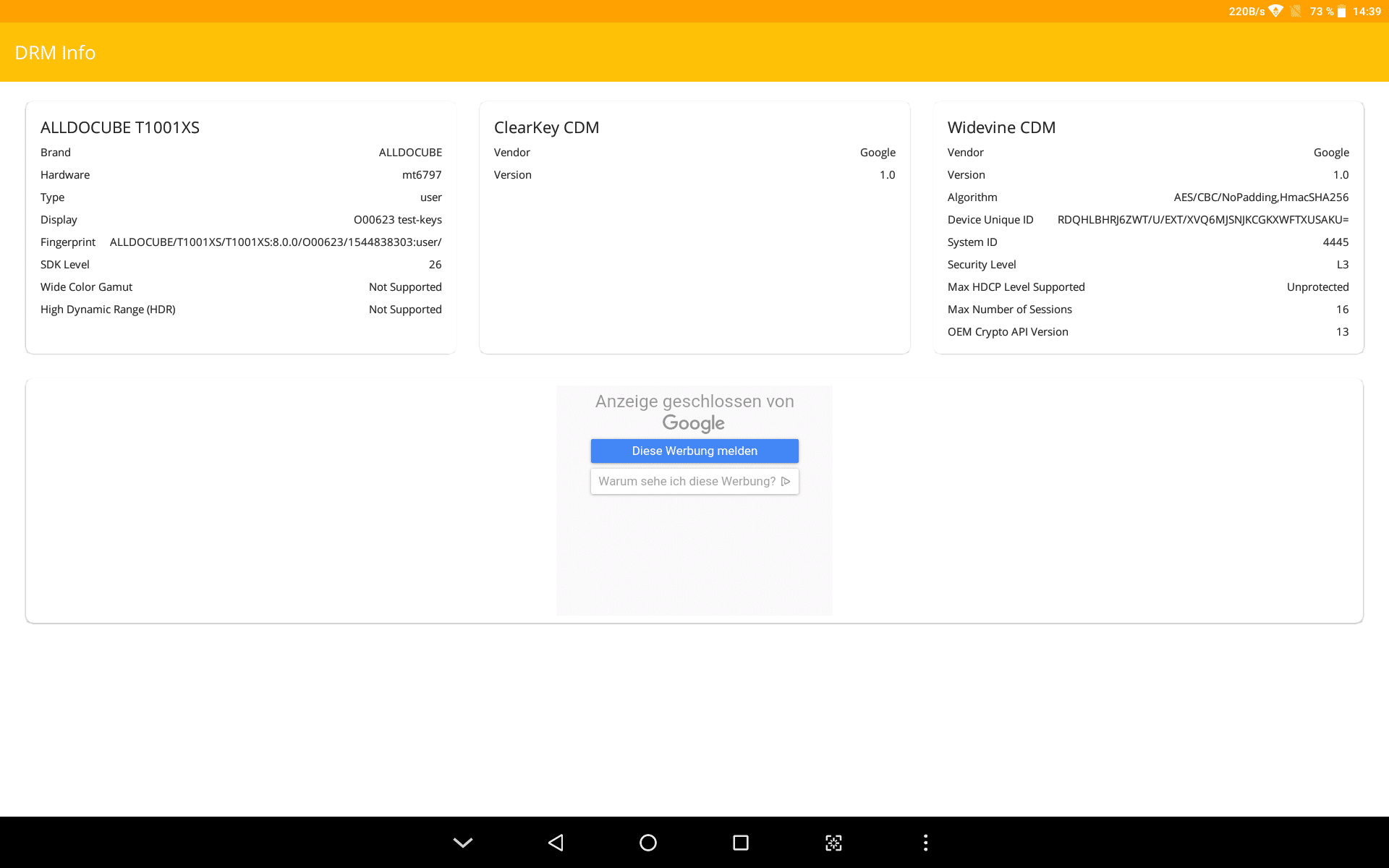Tap the HDR Not Supported value
Image resolution: width=1389 pixels, height=868 pixels.
click(x=405, y=309)
